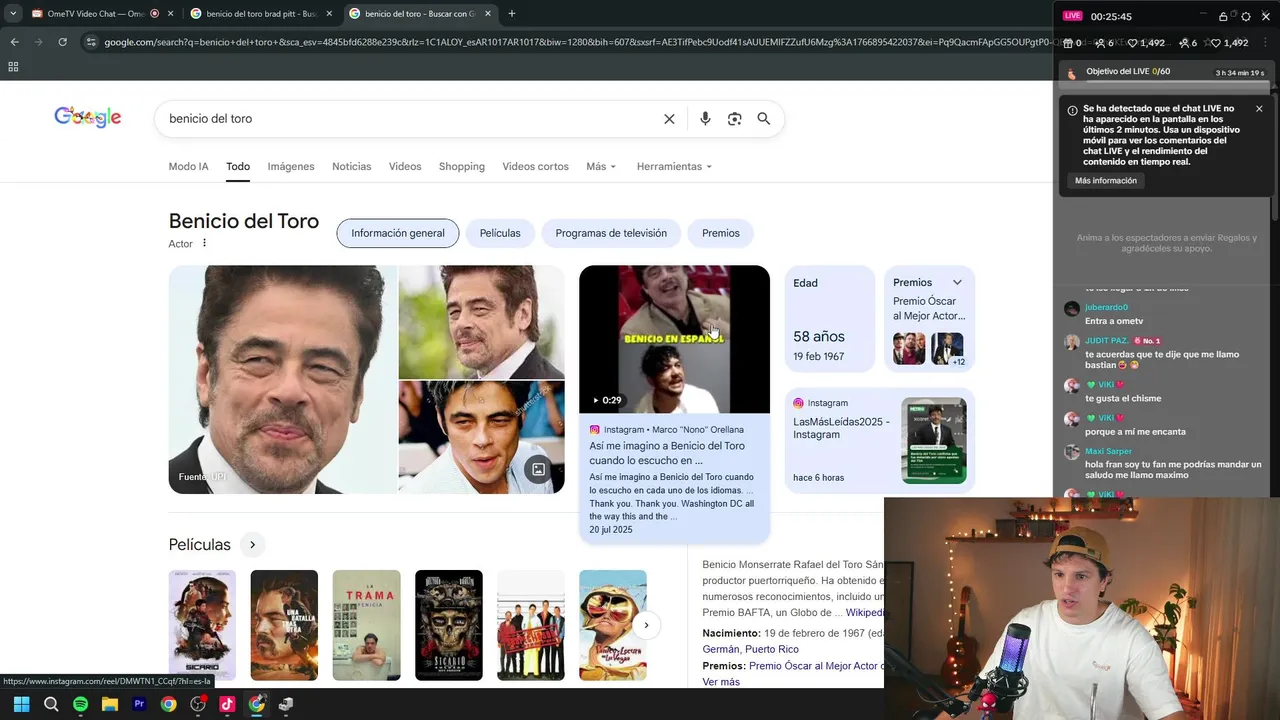The height and width of the screenshot is (720, 1280).
Task: Open the Sicario movie poster
Action: (x=202, y=625)
